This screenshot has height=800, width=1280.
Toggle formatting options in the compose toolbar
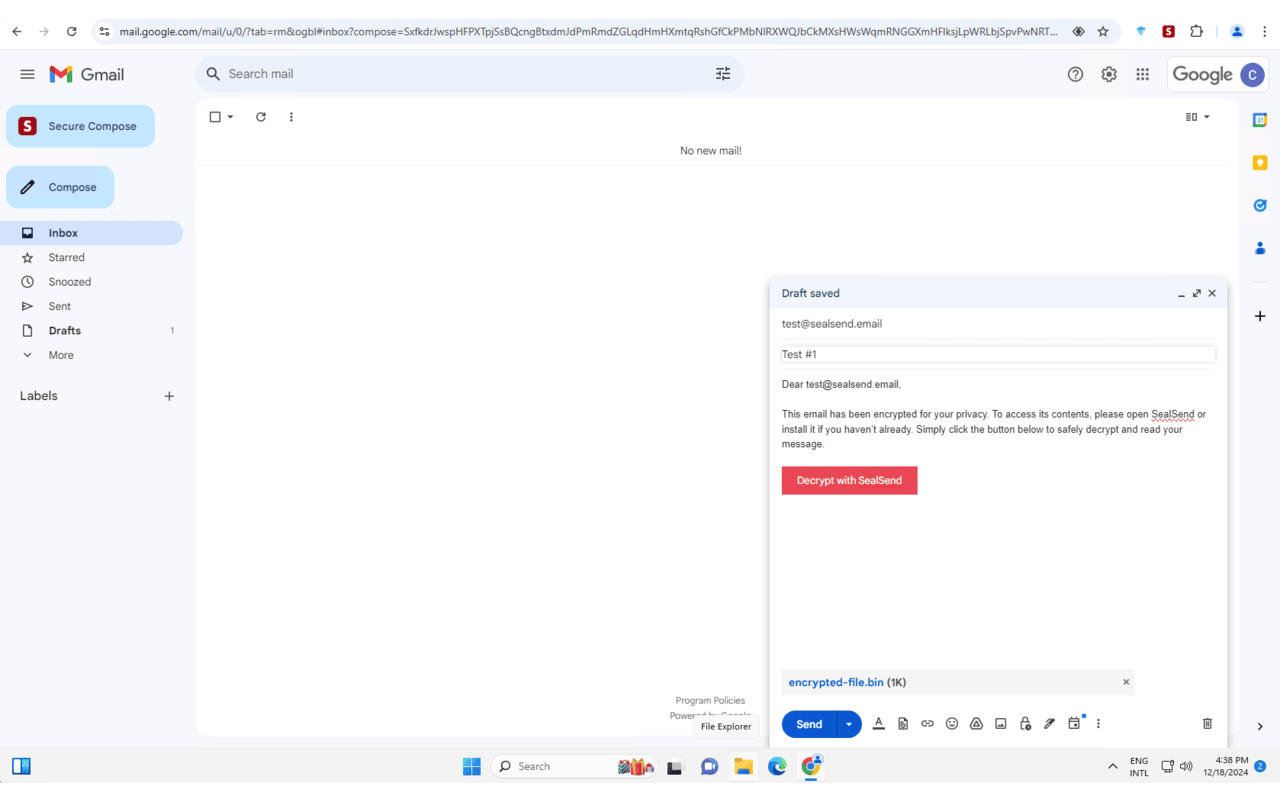pyautogui.click(x=879, y=723)
